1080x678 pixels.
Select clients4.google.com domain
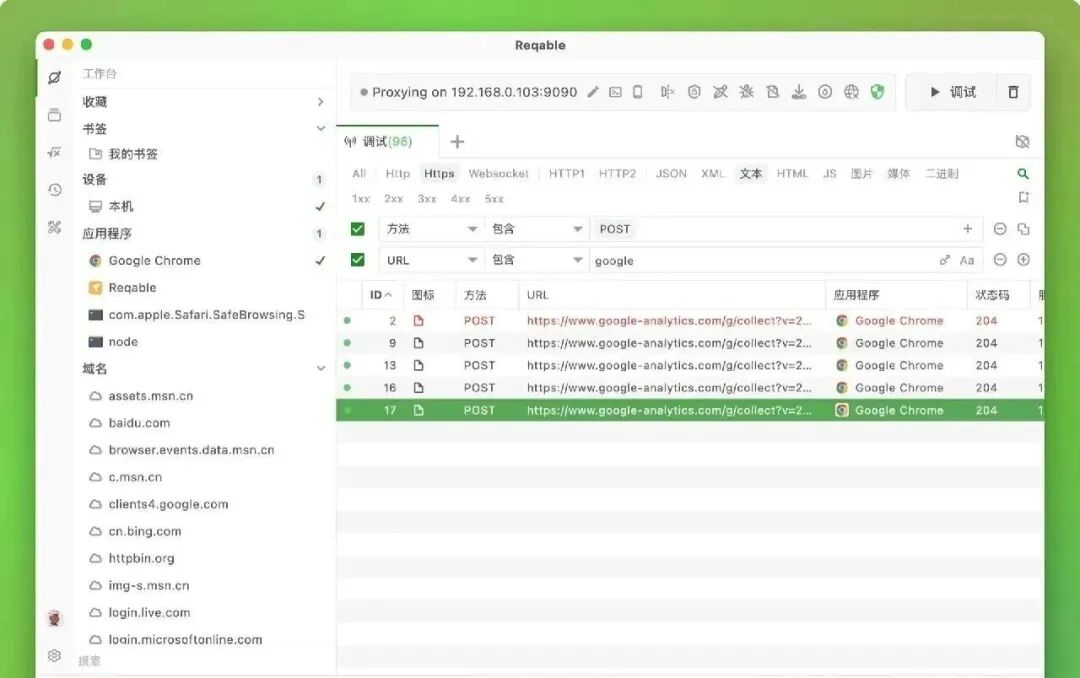[168, 504]
